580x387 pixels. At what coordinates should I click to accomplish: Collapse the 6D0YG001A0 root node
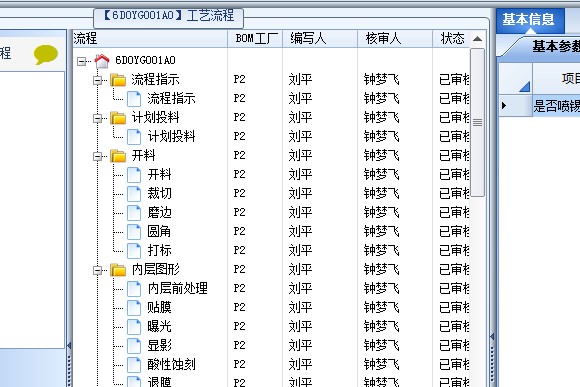pos(81,61)
